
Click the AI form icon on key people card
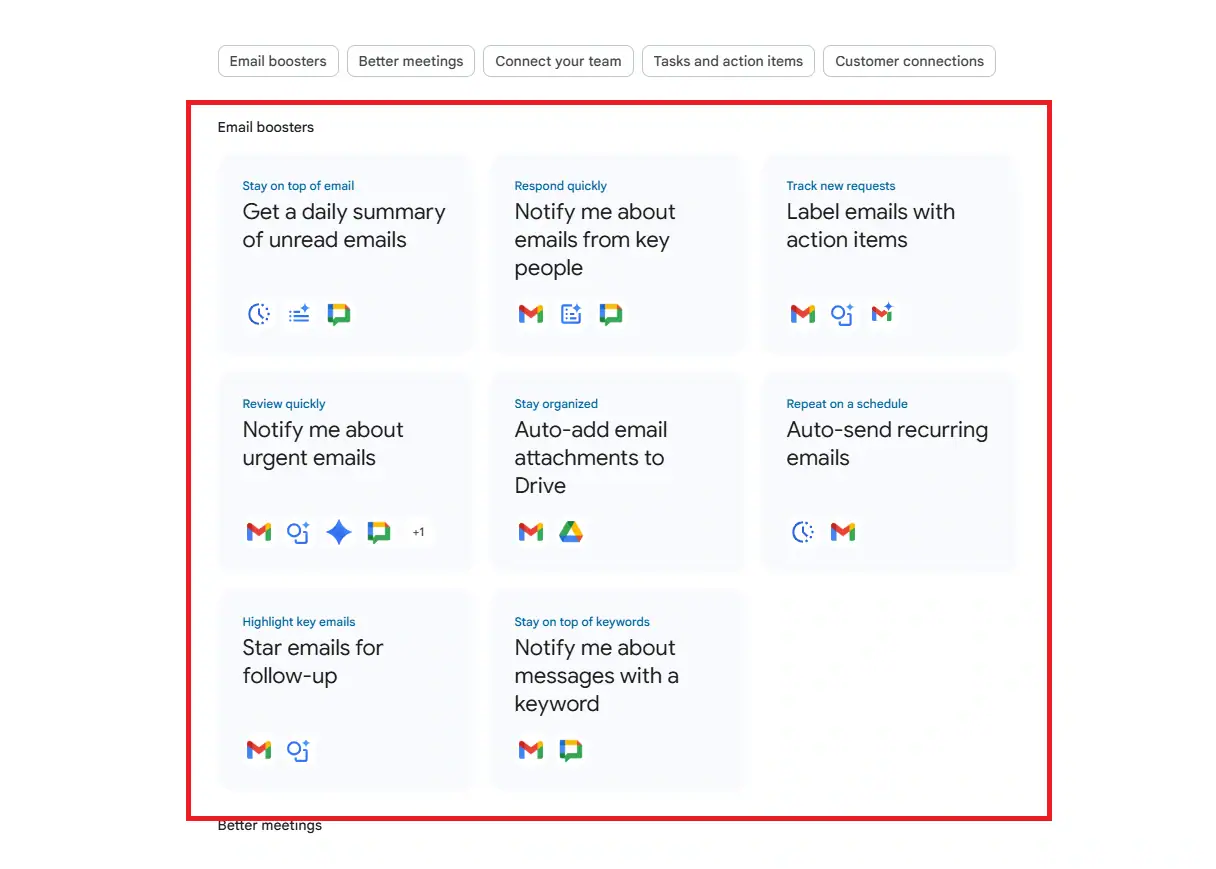click(x=570, y=314)
